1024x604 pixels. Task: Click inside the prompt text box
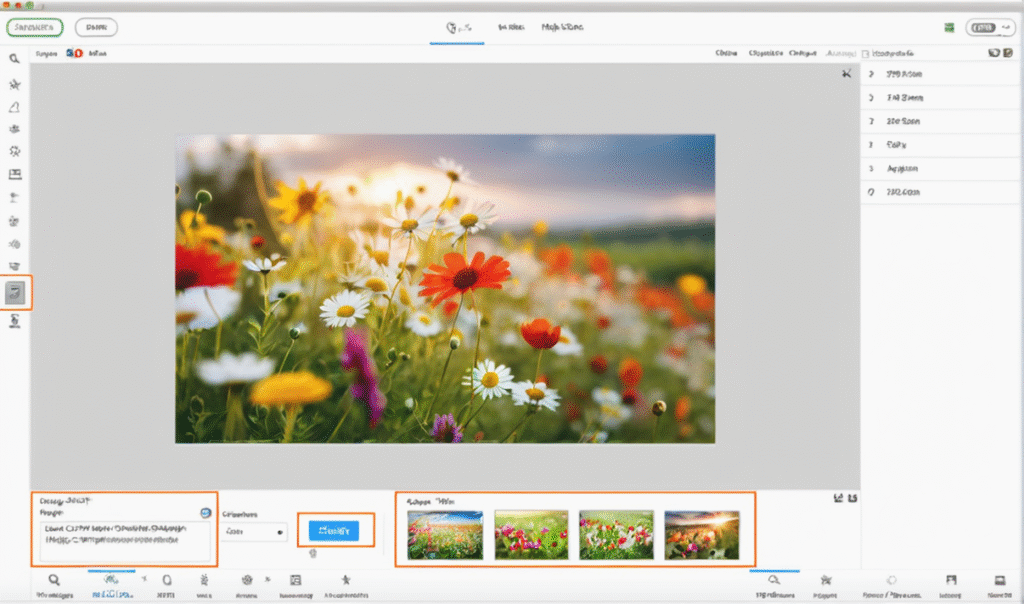click(x=126, y=539)
